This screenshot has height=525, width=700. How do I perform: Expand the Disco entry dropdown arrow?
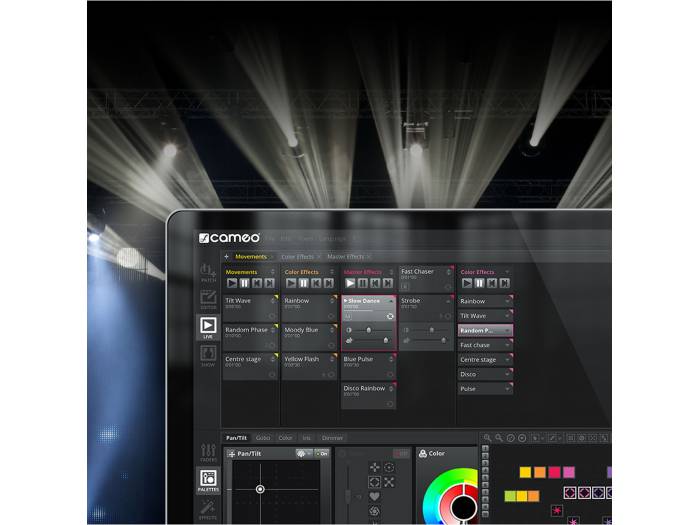coord(507,374)
